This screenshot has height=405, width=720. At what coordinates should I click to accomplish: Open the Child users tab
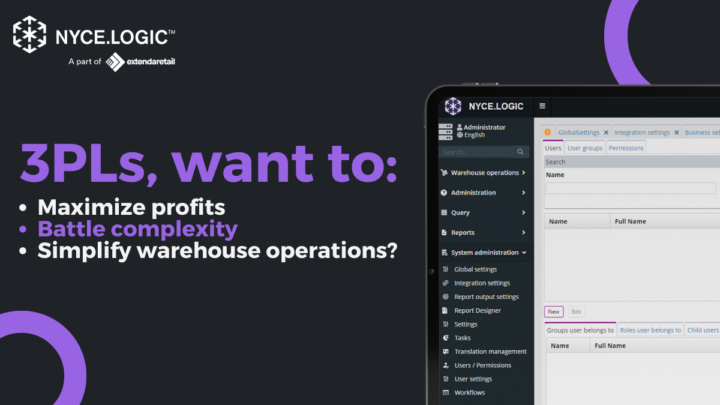703,330
